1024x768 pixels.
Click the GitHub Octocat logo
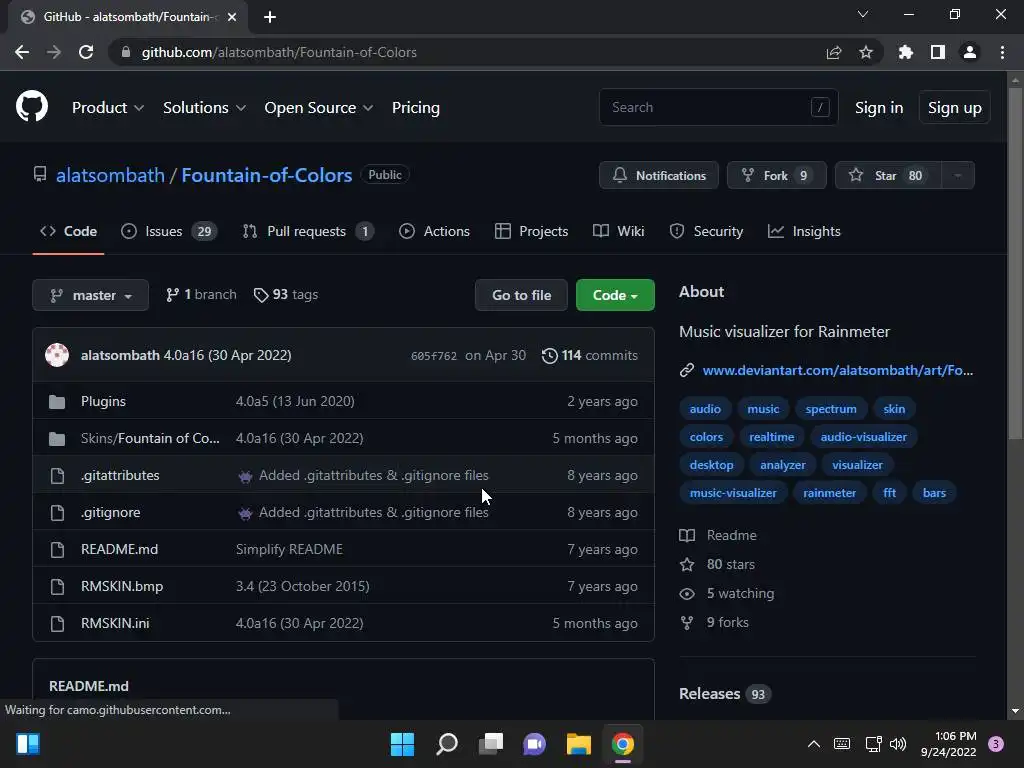point(31,107)
